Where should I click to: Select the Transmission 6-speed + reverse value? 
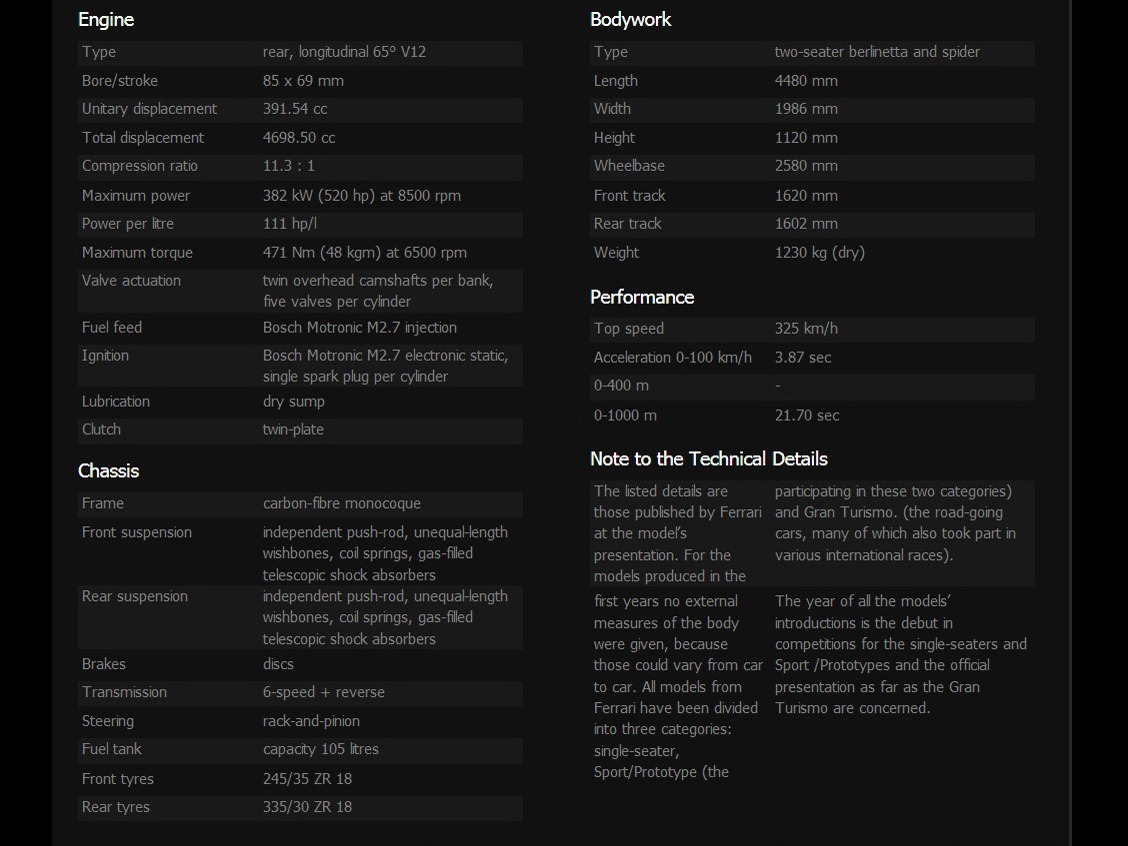coord(323,692)
